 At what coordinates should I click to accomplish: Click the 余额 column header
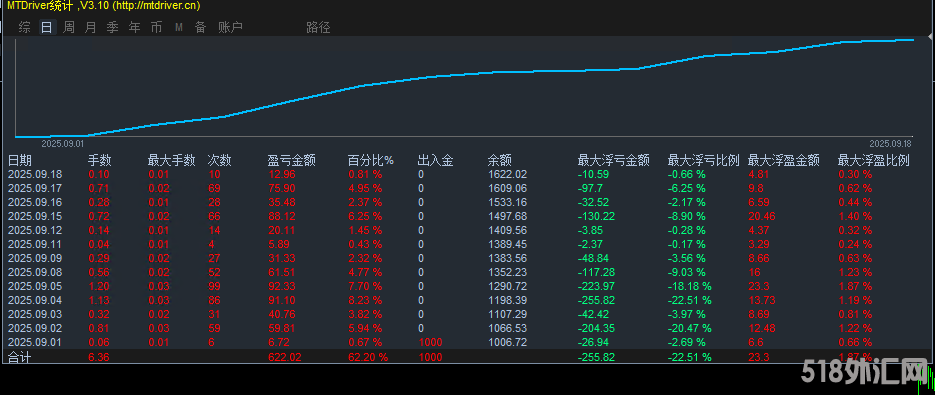pos(500,161)
